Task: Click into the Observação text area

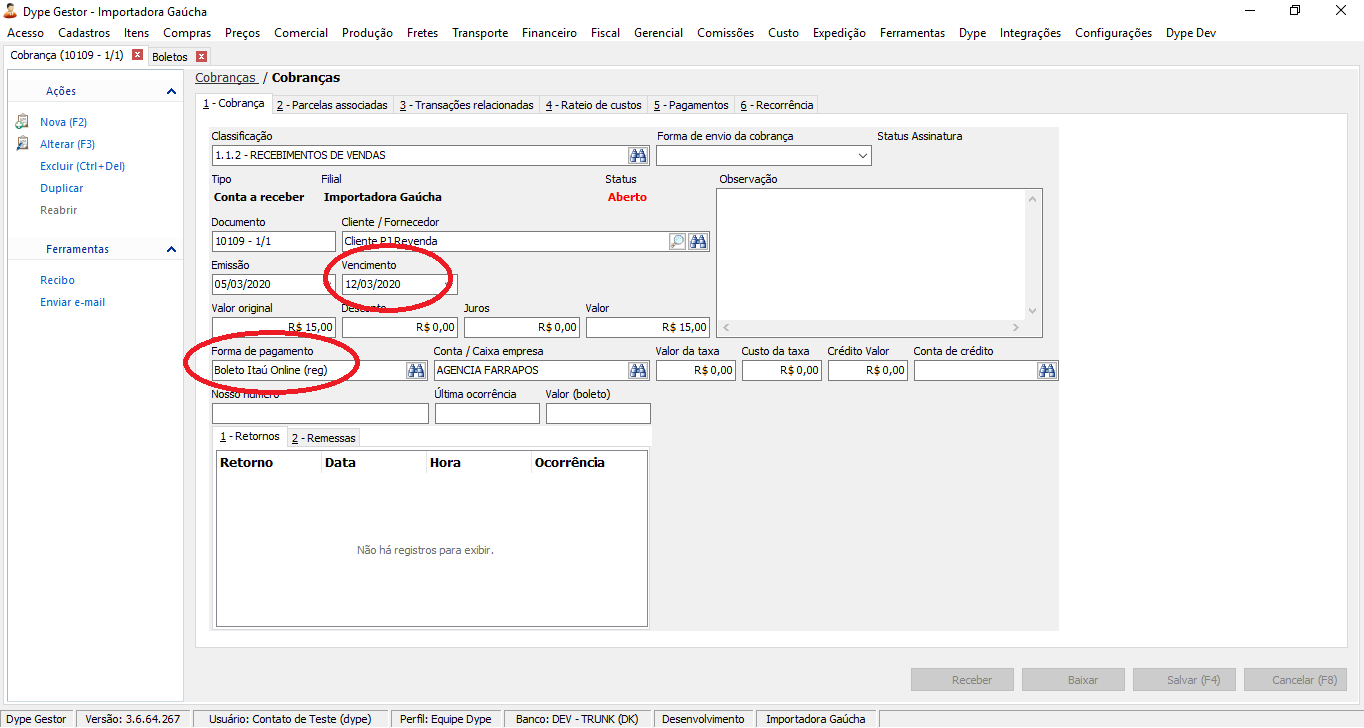Action: pos(871,254)
